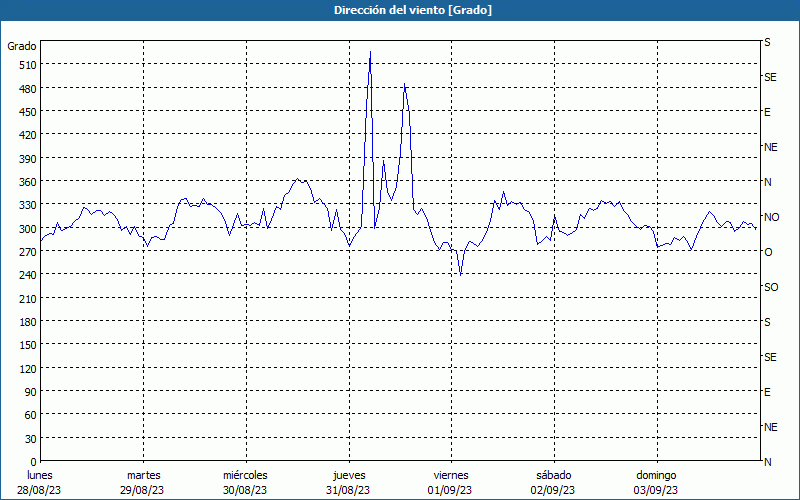This screenshot has width=800, height=500.
Task: Click the tallest wind-direction spike on jueves
Action: [x=370, y=52]
